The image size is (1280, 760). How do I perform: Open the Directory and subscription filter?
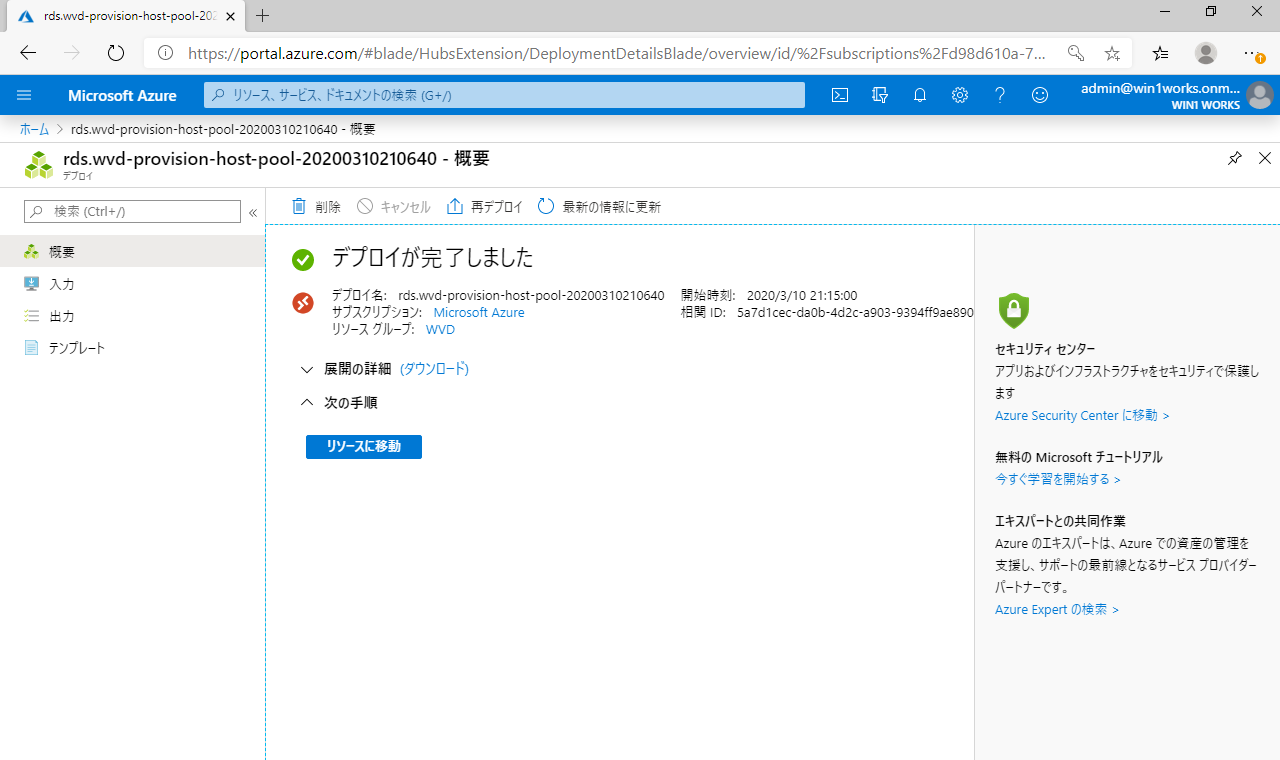(880, 95)
